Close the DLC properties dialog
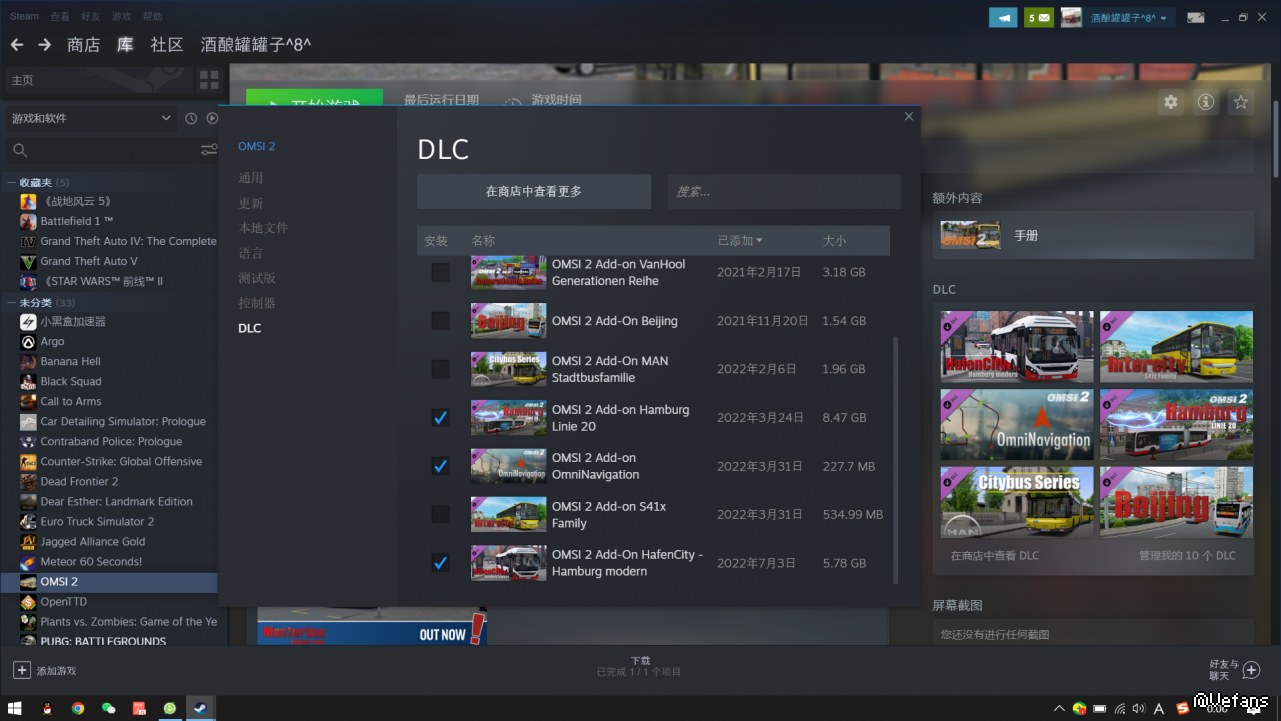 pyautogui.click(x=909, y=116)
